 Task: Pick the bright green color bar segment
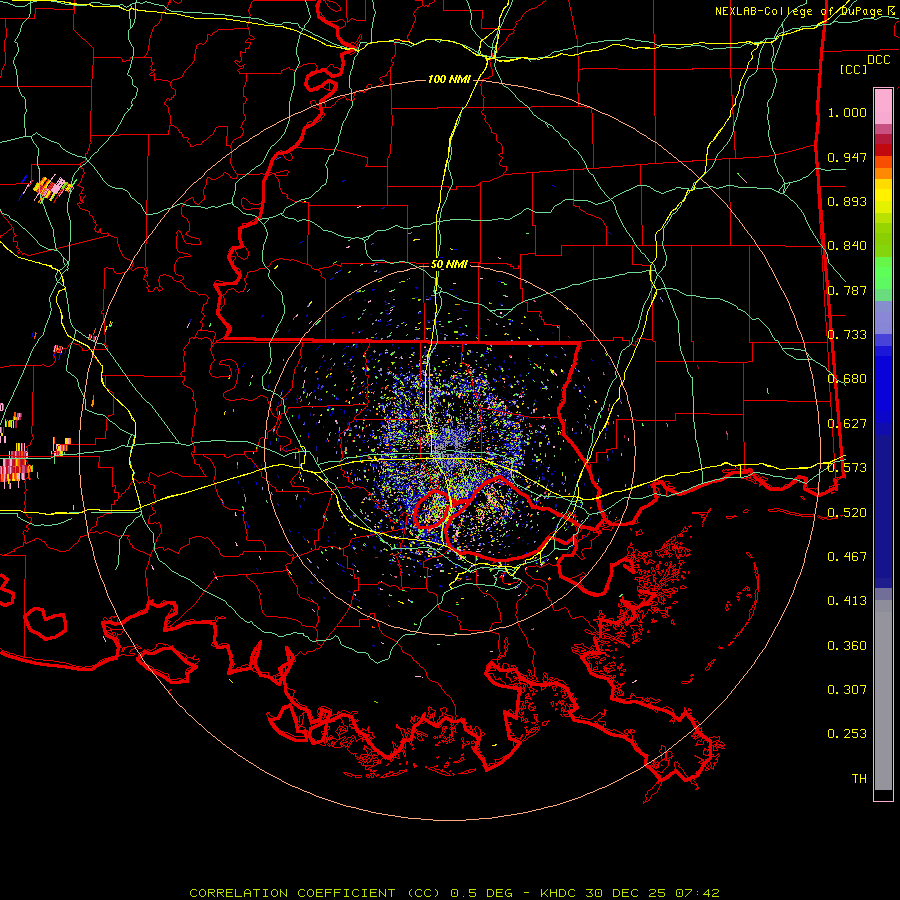tap(883, 273)
